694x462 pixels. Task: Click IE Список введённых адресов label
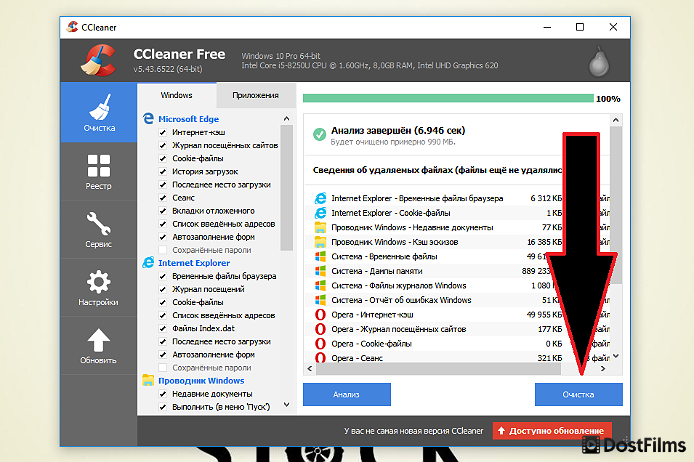coord(224,315)
